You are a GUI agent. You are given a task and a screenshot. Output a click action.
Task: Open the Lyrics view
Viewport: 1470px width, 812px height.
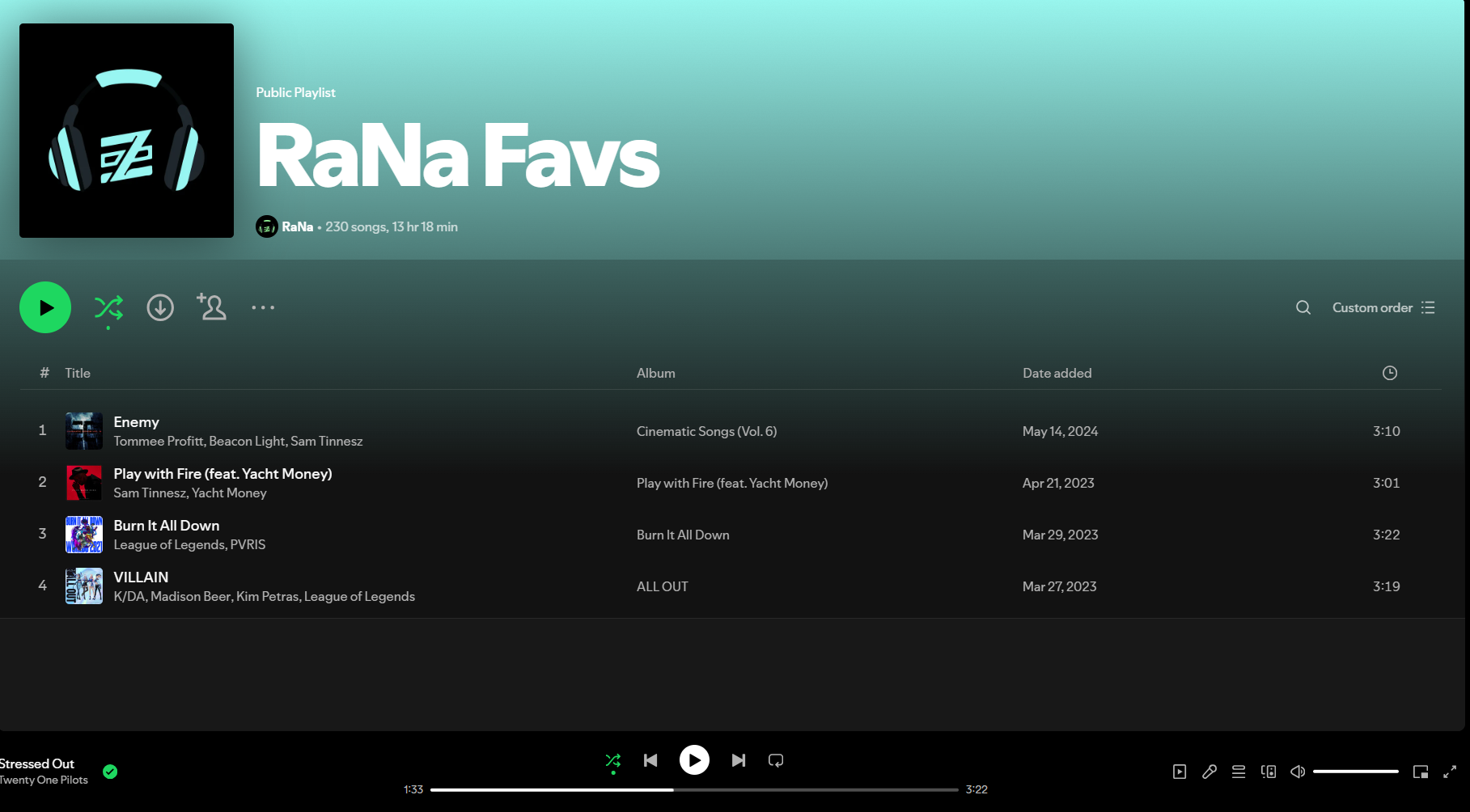point(1209,772)
